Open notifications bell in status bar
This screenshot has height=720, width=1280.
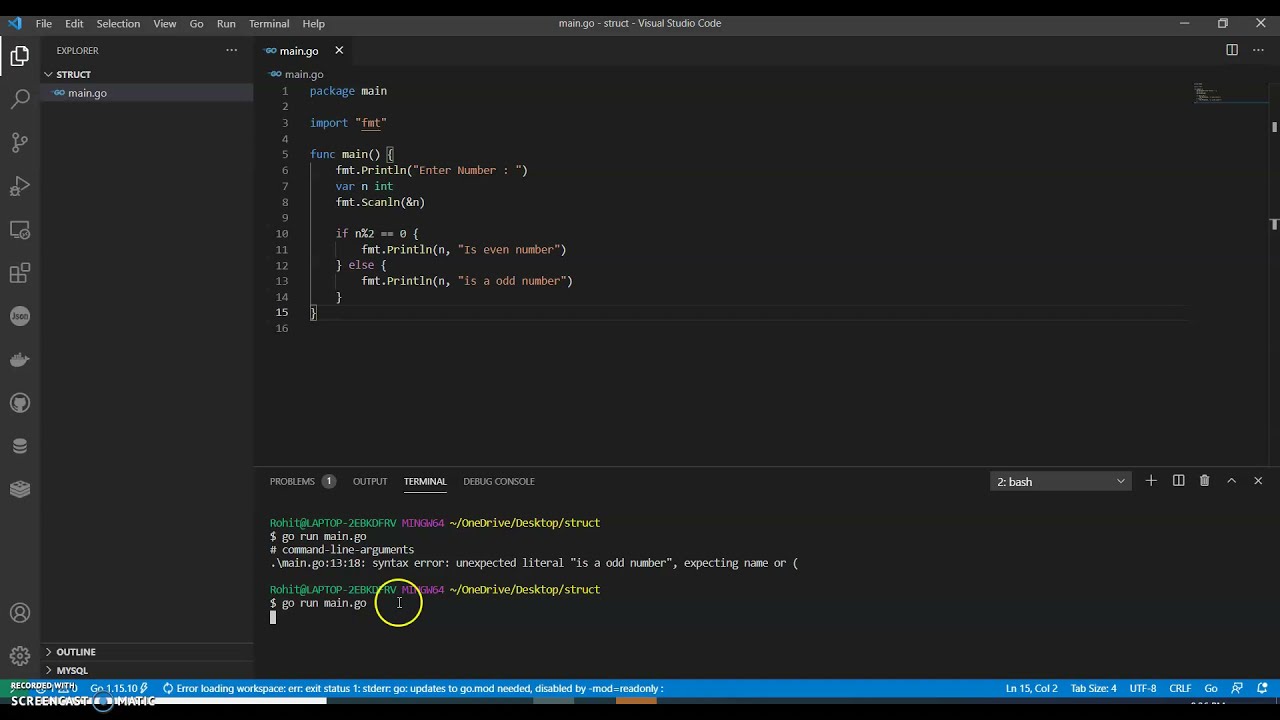(x=1262, y=688)
